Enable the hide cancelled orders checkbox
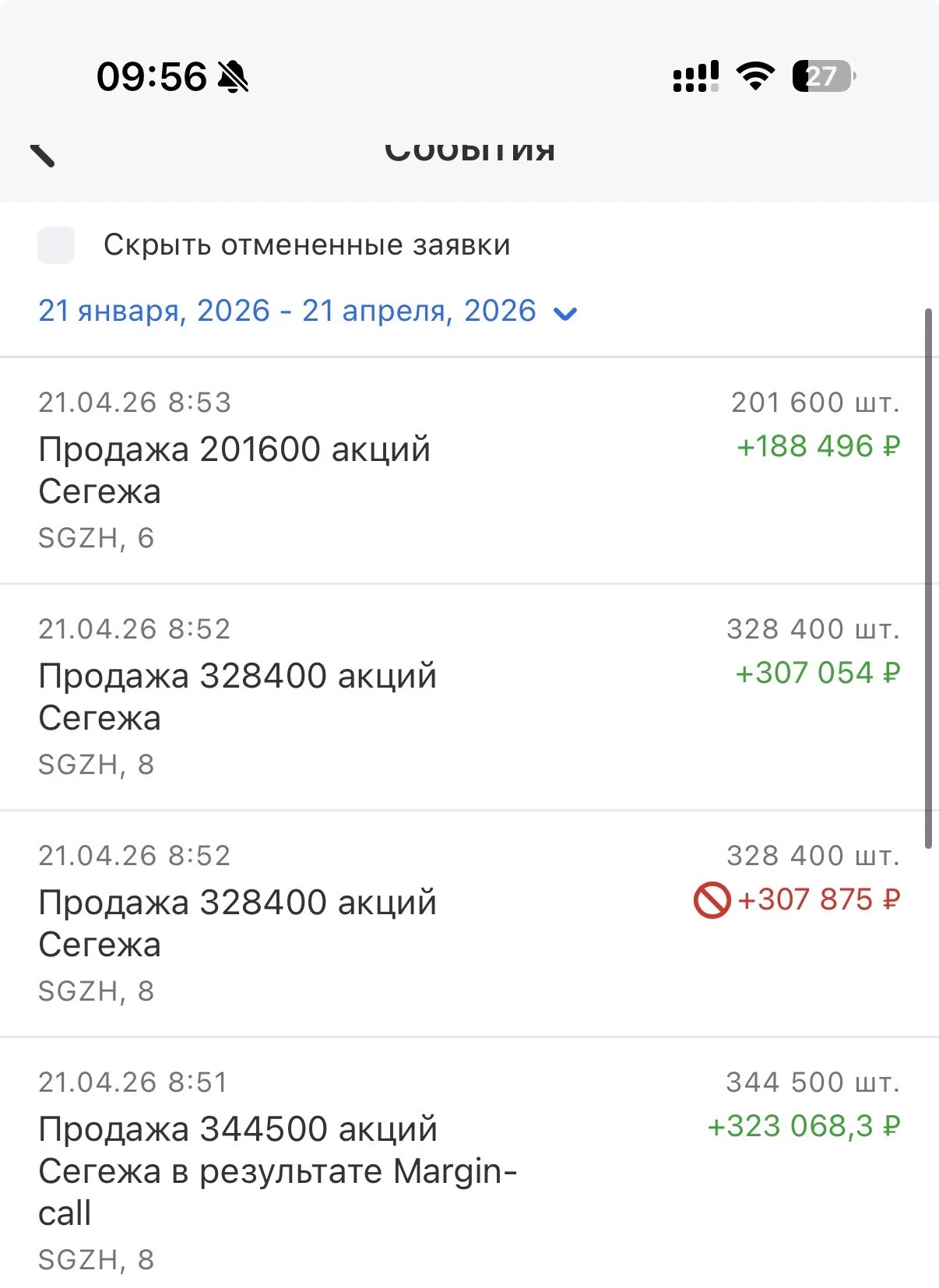This screenshot has width=939, height=1288. pyautogui.click(x=56, y=245)
